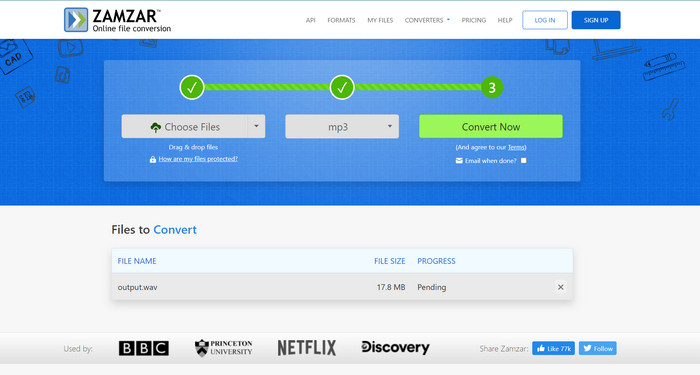The height and width of the screenshot is (375, 700).
Task: Open How are my files protected link
Action: (198, 159)
